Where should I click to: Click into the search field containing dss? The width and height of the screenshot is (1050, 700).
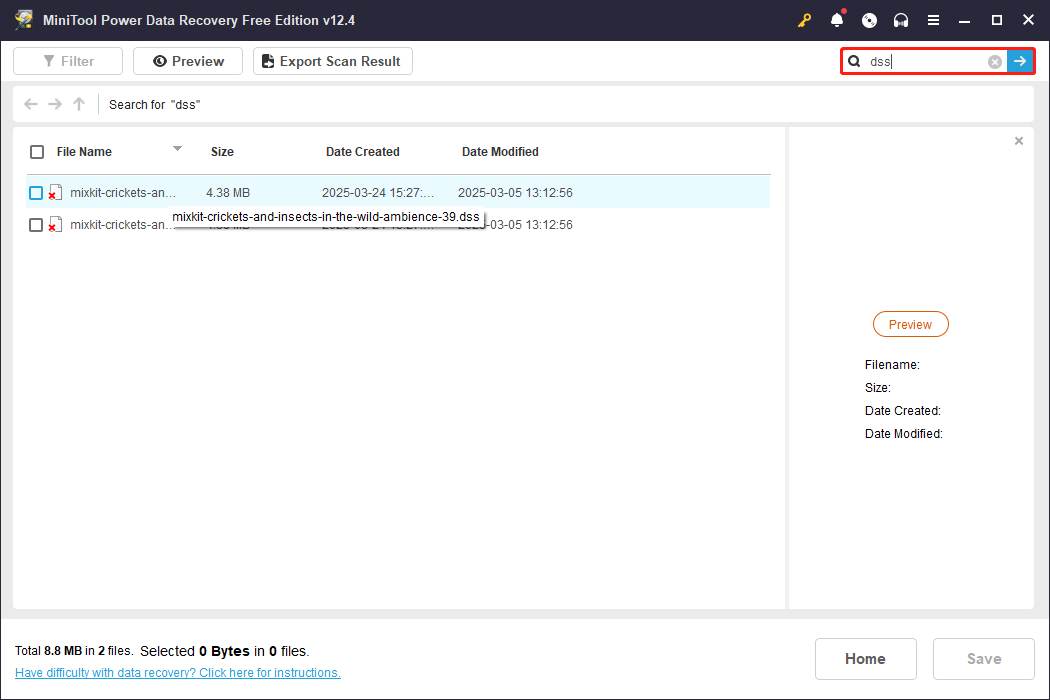[x=925, y=62]
